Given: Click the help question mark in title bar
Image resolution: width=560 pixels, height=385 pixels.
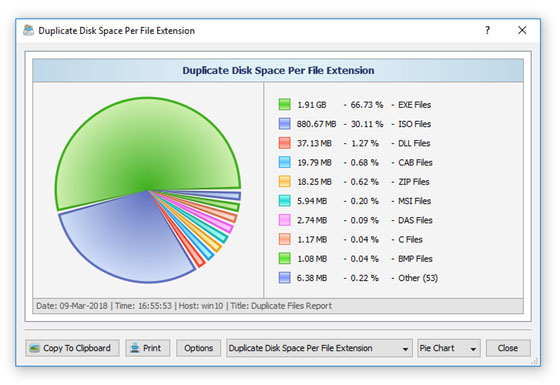Looking at the screenshot, I should tap(488, 30).
